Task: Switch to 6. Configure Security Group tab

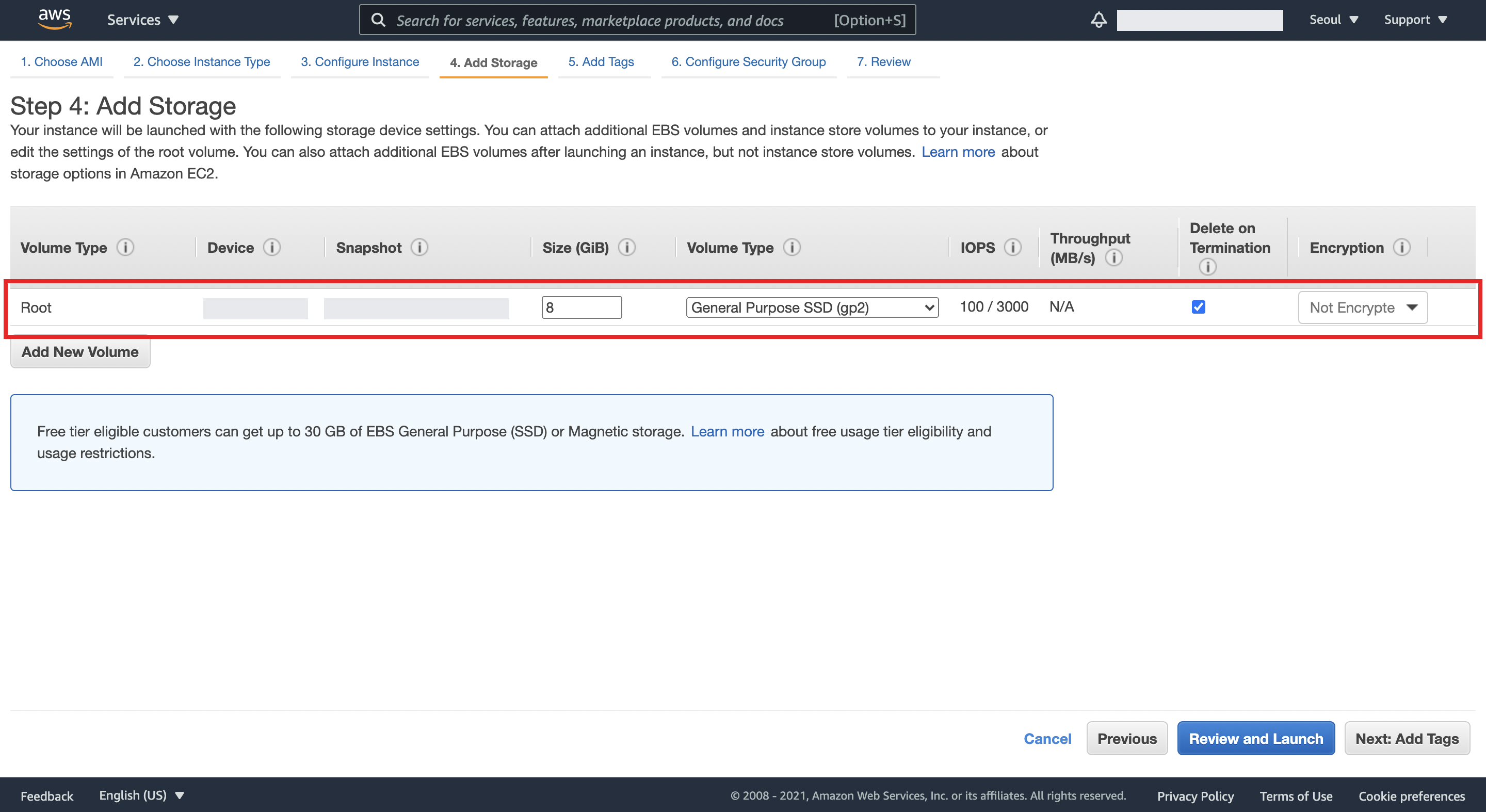Action: 748,62
